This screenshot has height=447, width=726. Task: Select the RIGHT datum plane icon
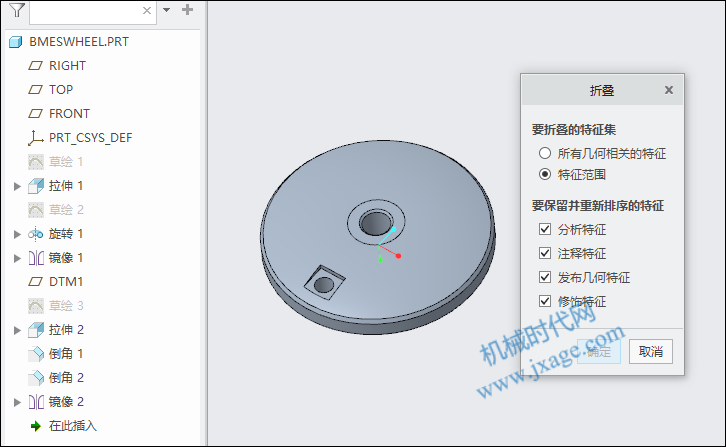(36, 66)
